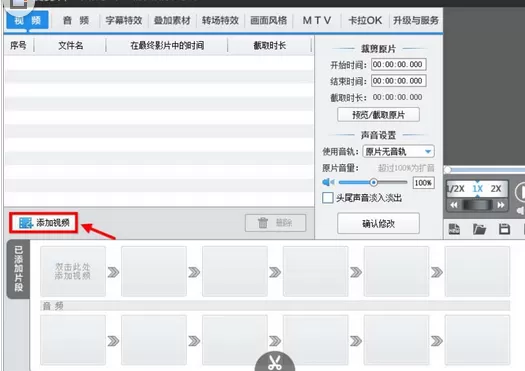The height and width of the screenshot is (371, 525).
Task: Click the 添加视频 button
Action: (44, 222)
